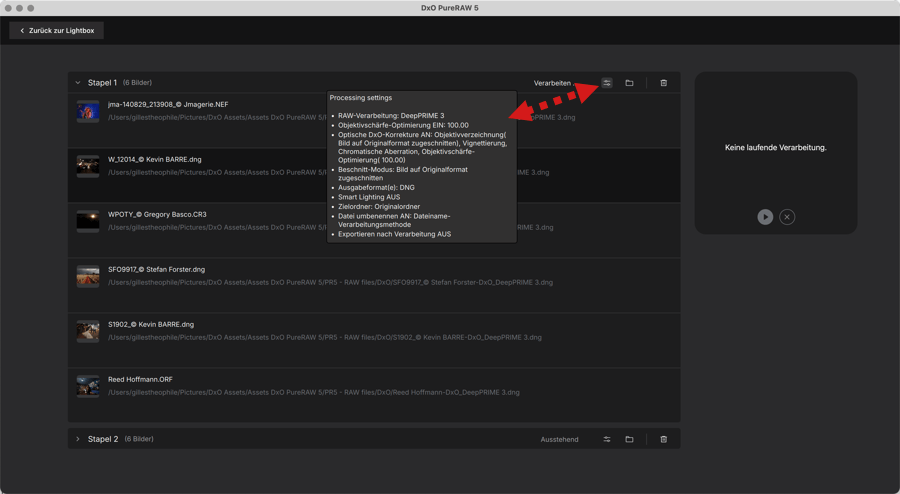The width and height of the screenshot is (900, 494).
Task: Collapse the Stapel 1 batch
Action: [77, 83]
